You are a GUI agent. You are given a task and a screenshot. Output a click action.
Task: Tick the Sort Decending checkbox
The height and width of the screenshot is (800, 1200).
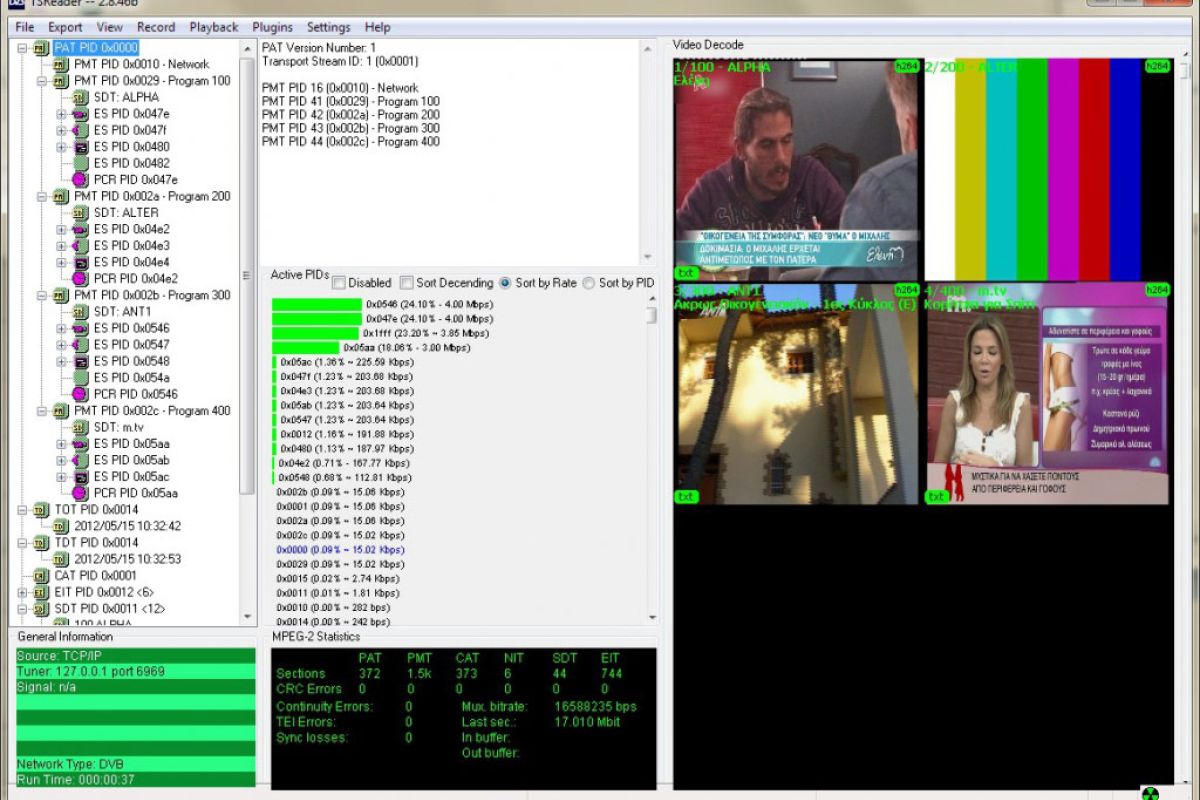(x=406, y=283)
